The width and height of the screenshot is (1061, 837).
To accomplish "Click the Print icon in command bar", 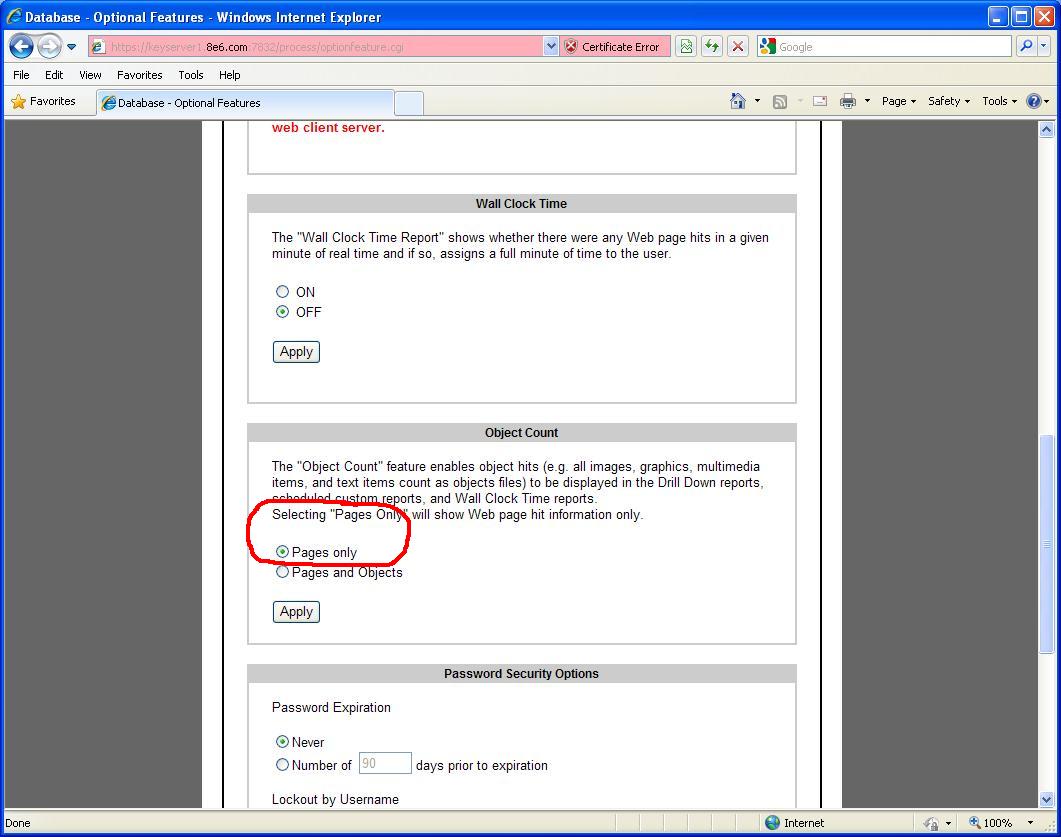I will click(848, 101).
